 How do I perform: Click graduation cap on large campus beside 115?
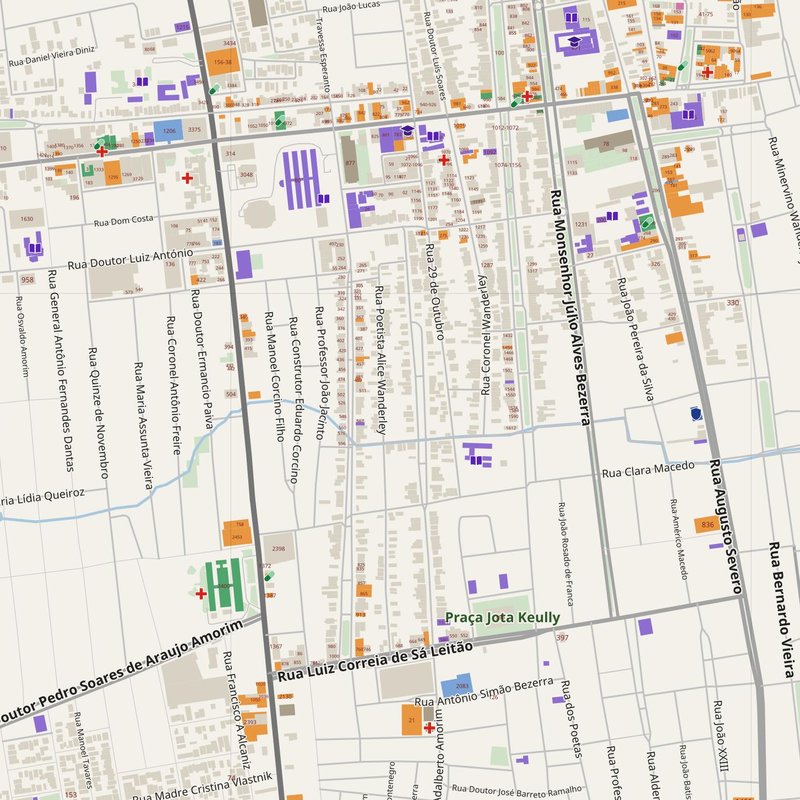point(575,41)
